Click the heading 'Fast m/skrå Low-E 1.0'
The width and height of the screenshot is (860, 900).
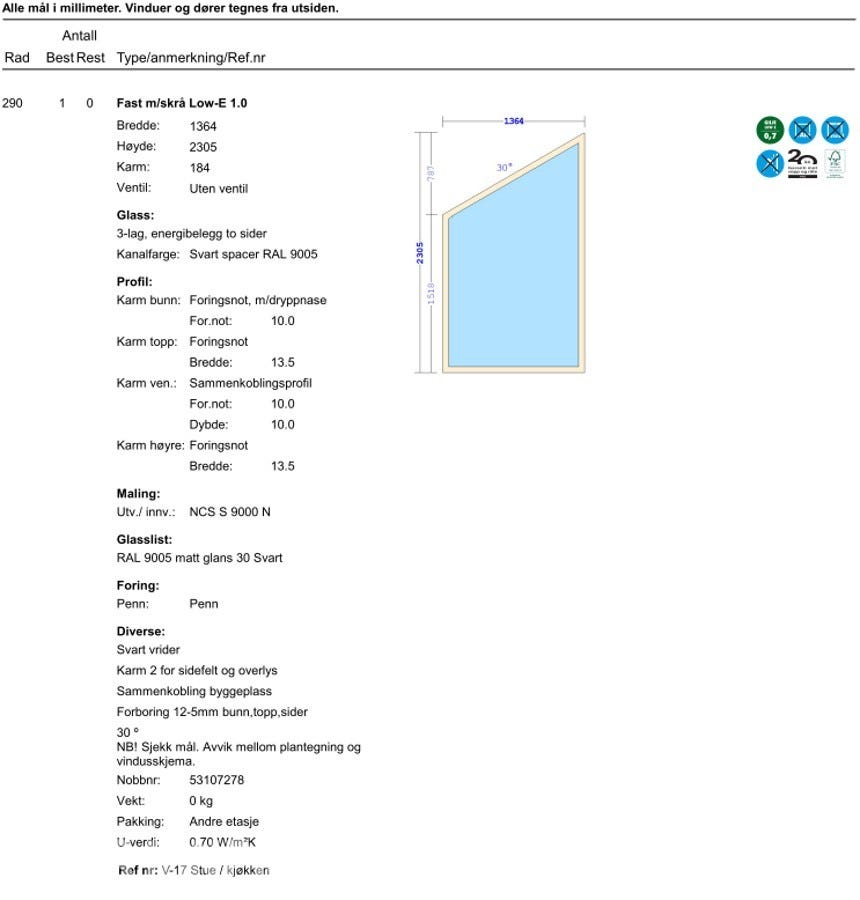[x=181, y=103]
